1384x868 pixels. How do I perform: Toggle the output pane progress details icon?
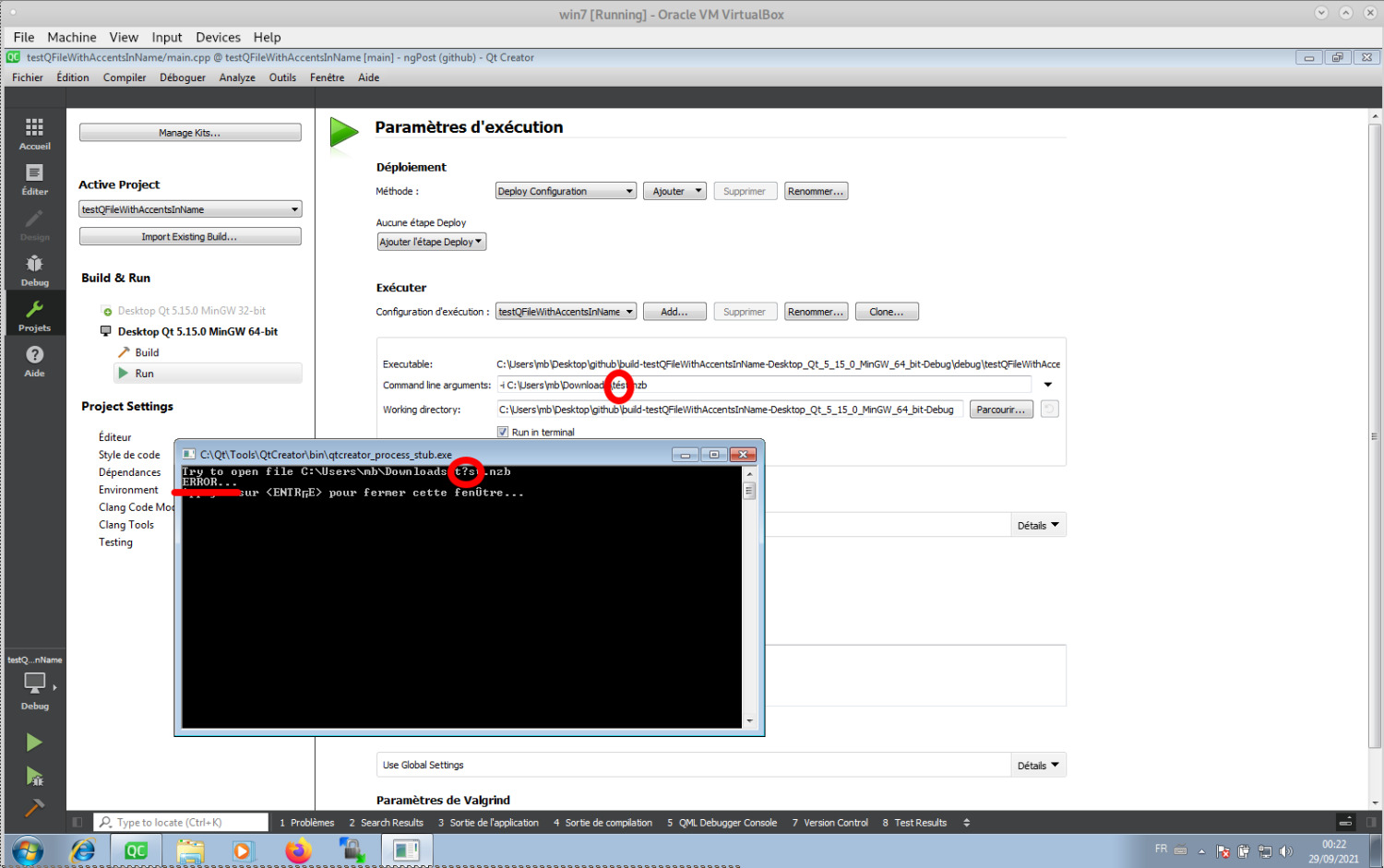click(1345, 822)
